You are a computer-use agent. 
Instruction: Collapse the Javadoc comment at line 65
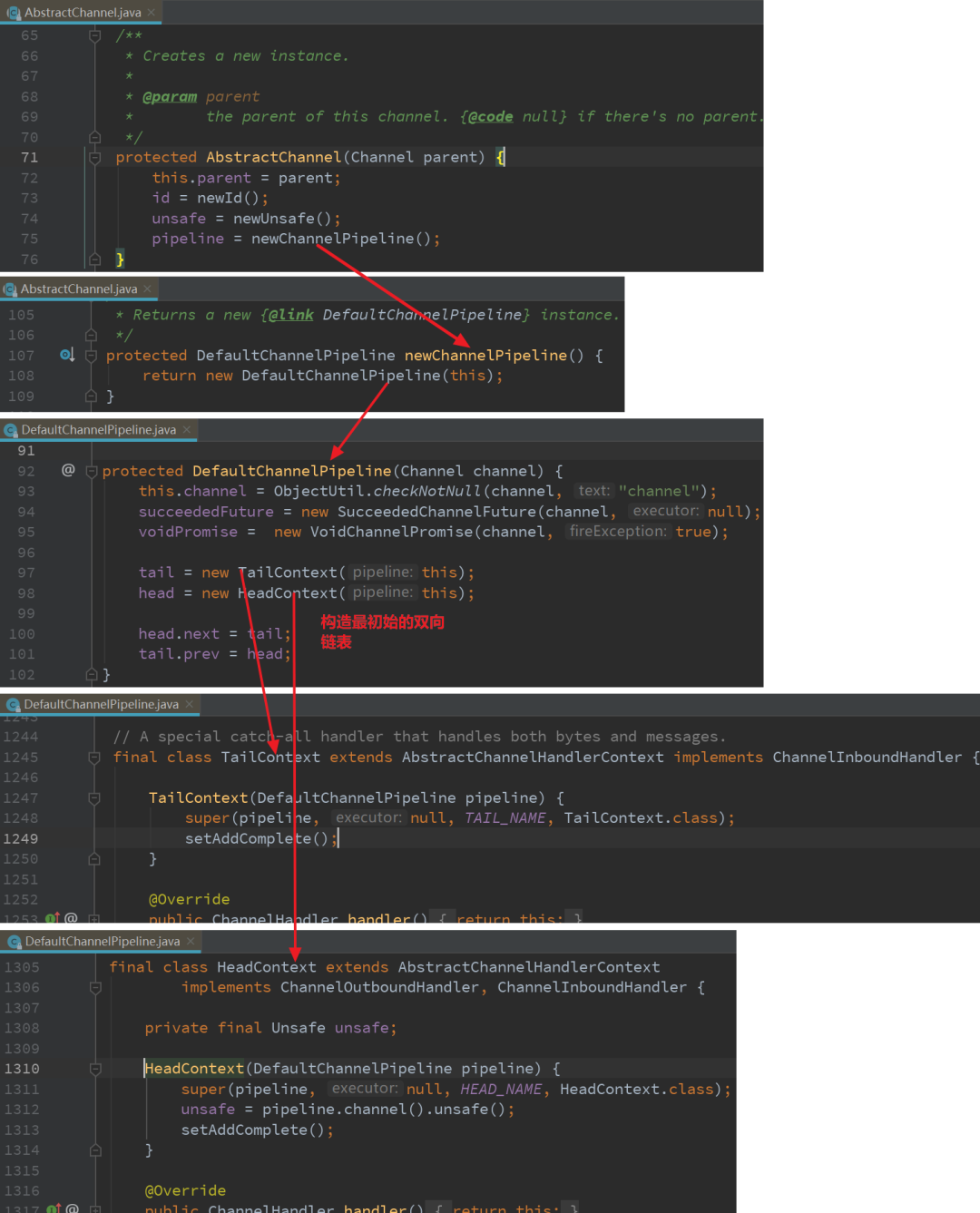94,35
